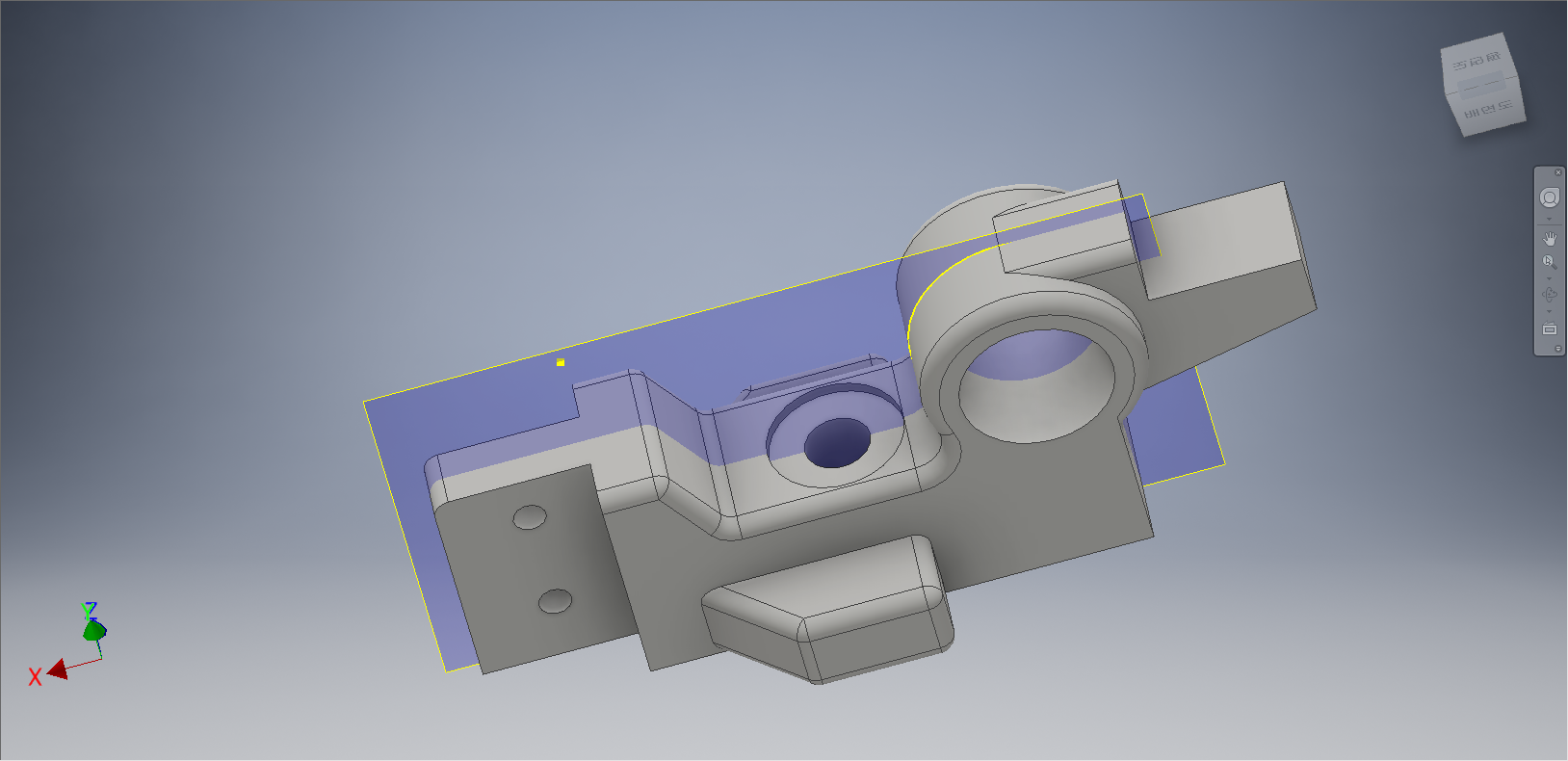1568x761 pixels.
Task: Select the upper small hole on left flange
Action: click(529, 518)
